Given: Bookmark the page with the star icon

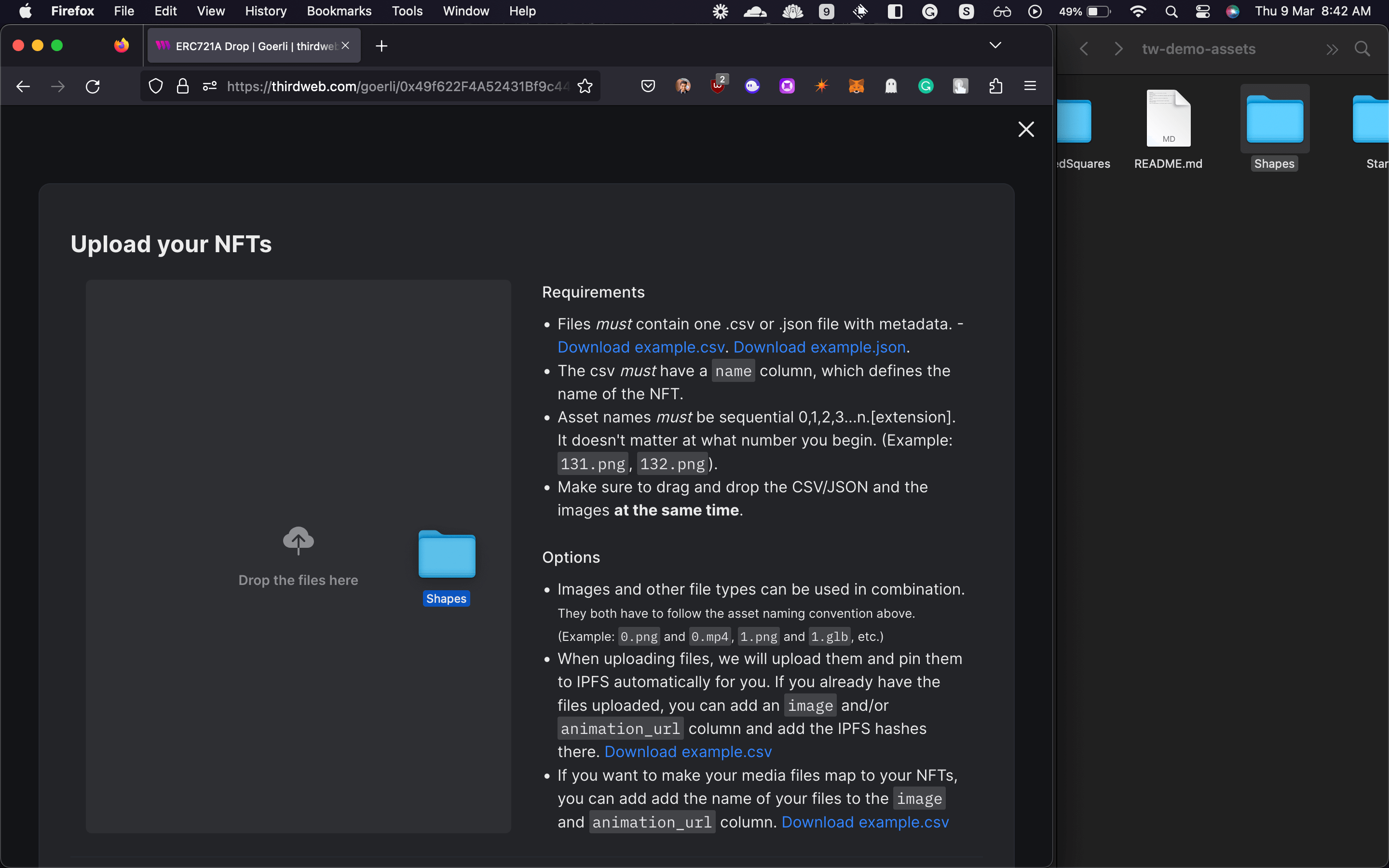Looking at the screenshot, I should tap(585, 86).
